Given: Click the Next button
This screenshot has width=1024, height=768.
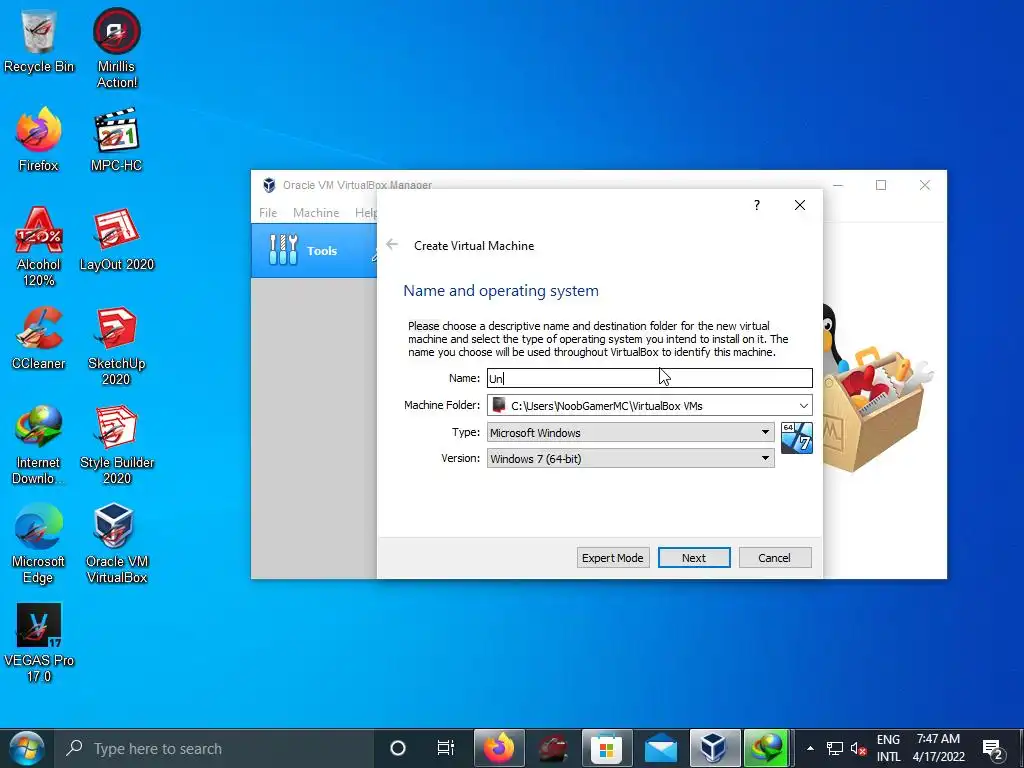Looking at the screenshot, I should click(x=694, y=558).
